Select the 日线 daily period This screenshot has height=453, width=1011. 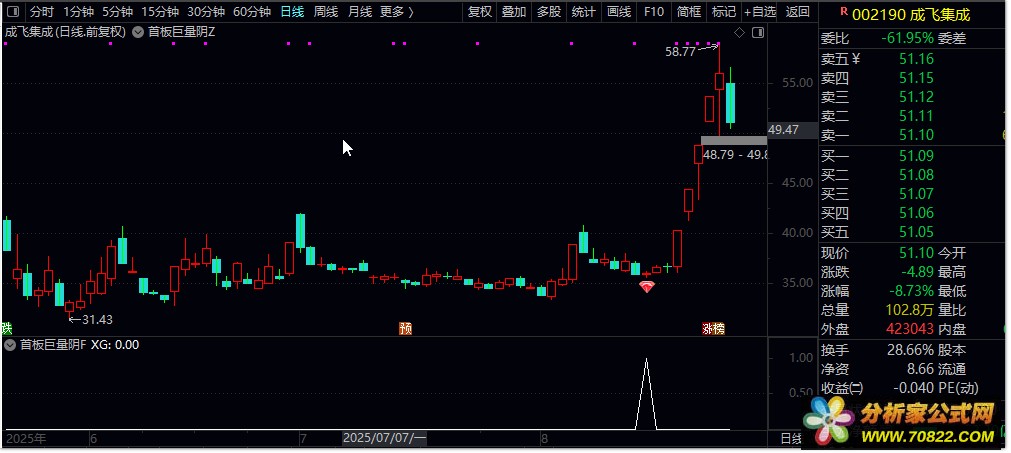pyautogui.click(x=292, y=12)
